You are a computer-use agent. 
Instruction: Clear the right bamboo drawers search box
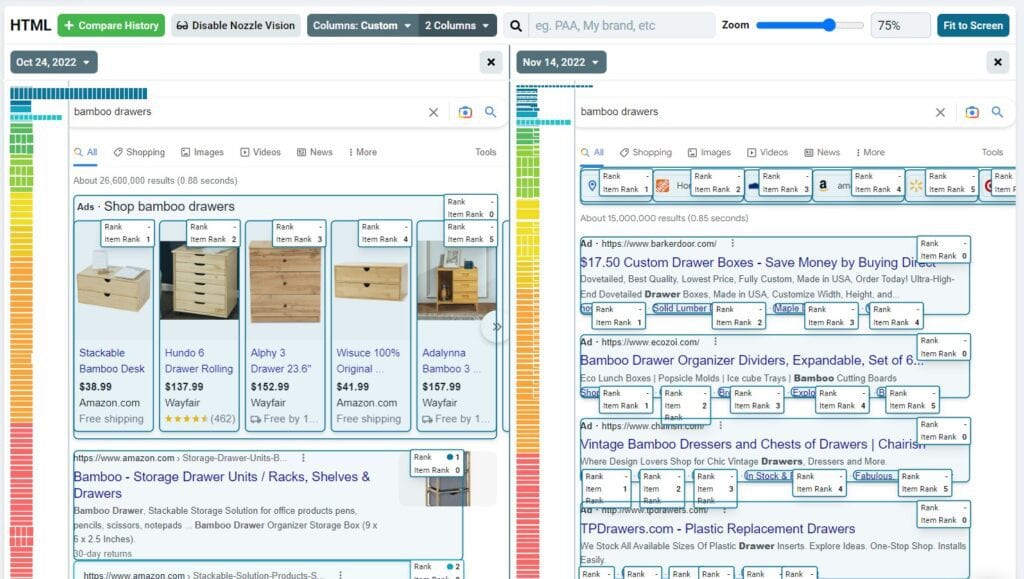click(940, 112)
